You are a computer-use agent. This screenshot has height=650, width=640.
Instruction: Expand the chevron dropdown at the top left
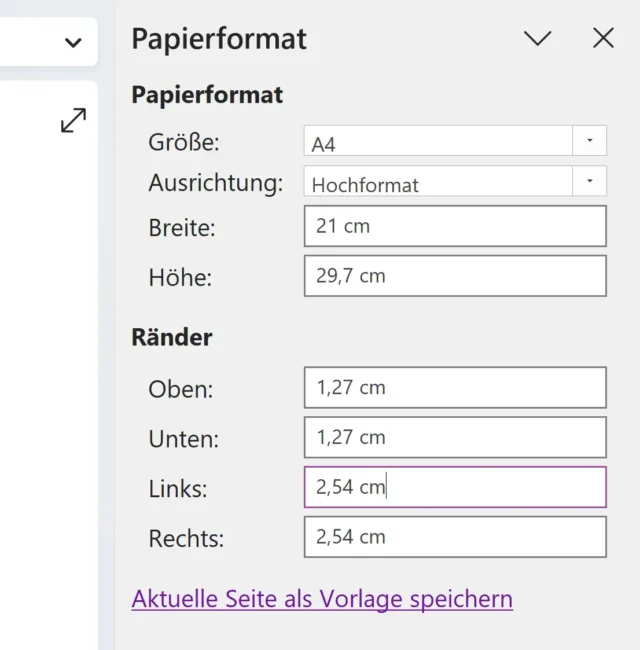pyautogui.click(x=72, y=42)
